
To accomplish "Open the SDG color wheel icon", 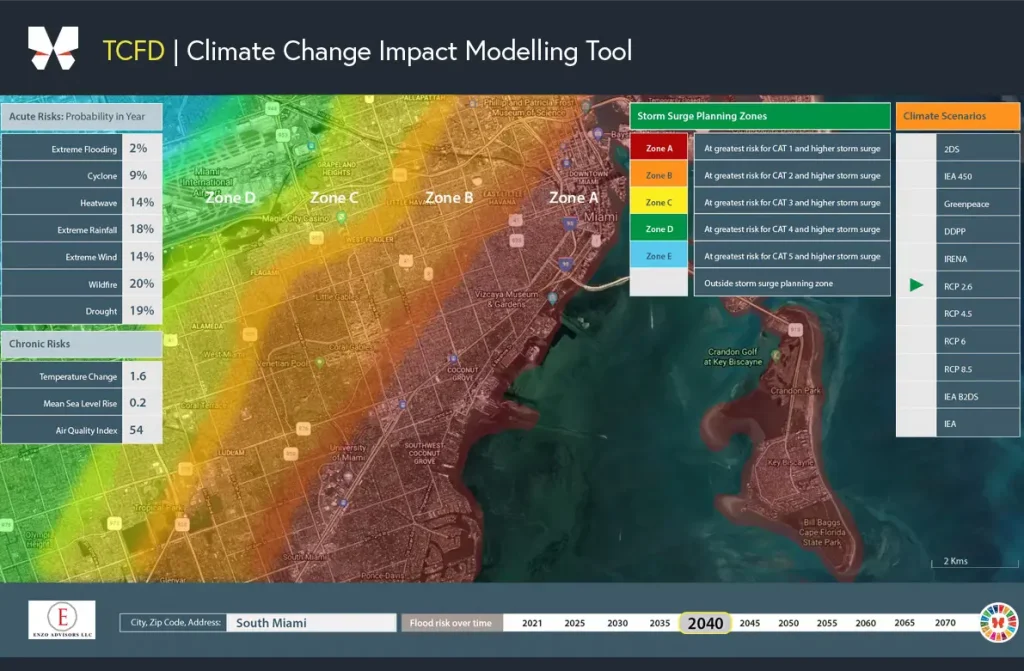I will (999, 622).
